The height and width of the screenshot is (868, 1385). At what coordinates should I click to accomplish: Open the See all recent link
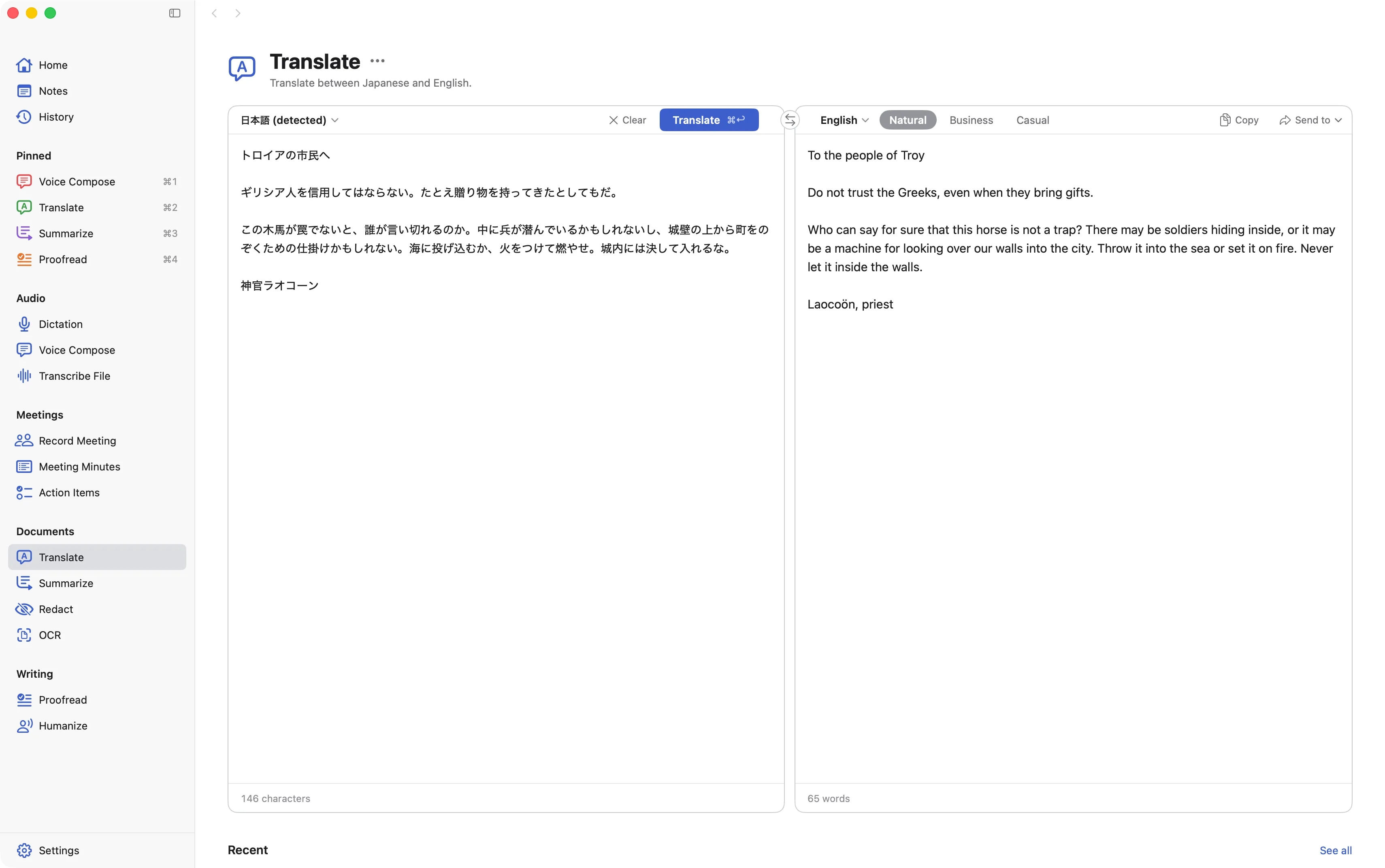pyautogui.click(x=1335, y=850)
